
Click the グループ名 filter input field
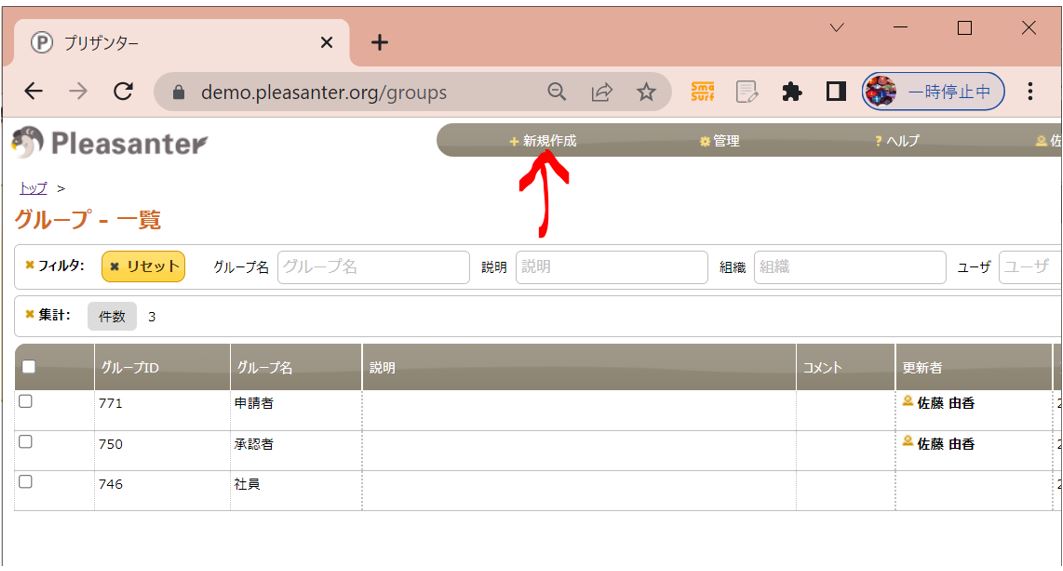(x=372, y=267)
